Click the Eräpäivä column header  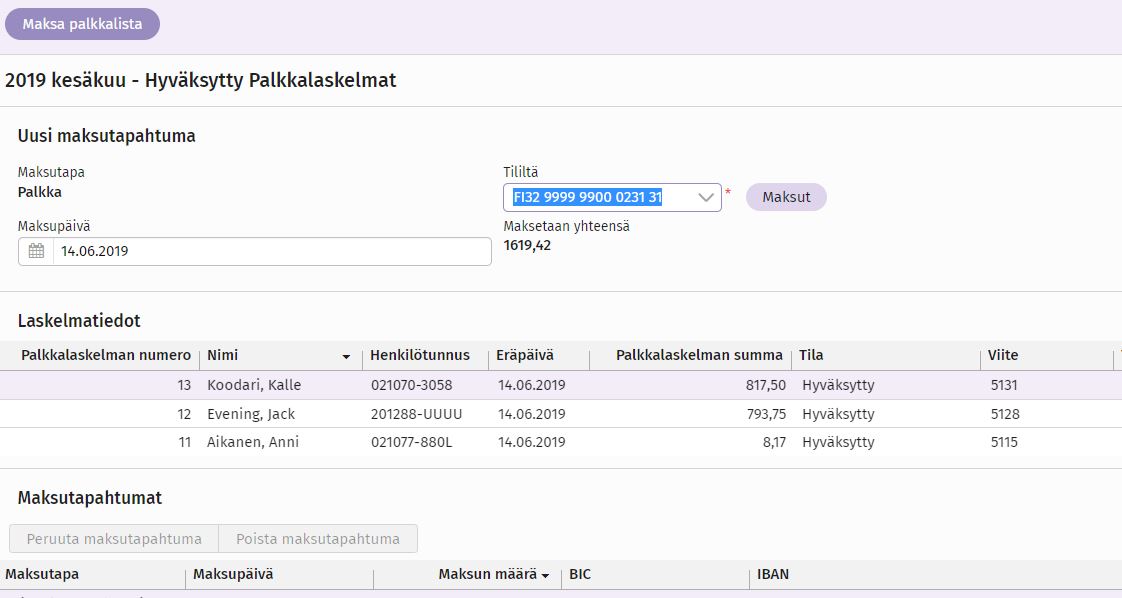pos(525,356)
